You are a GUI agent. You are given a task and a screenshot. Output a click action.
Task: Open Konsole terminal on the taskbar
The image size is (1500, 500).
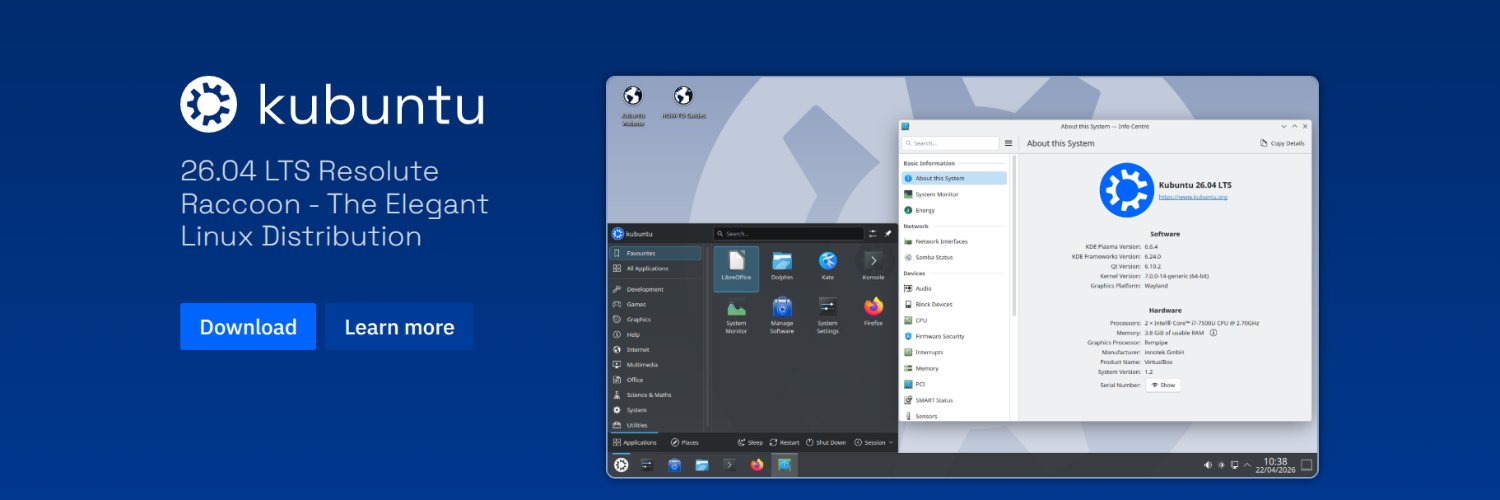click(730, 465)
